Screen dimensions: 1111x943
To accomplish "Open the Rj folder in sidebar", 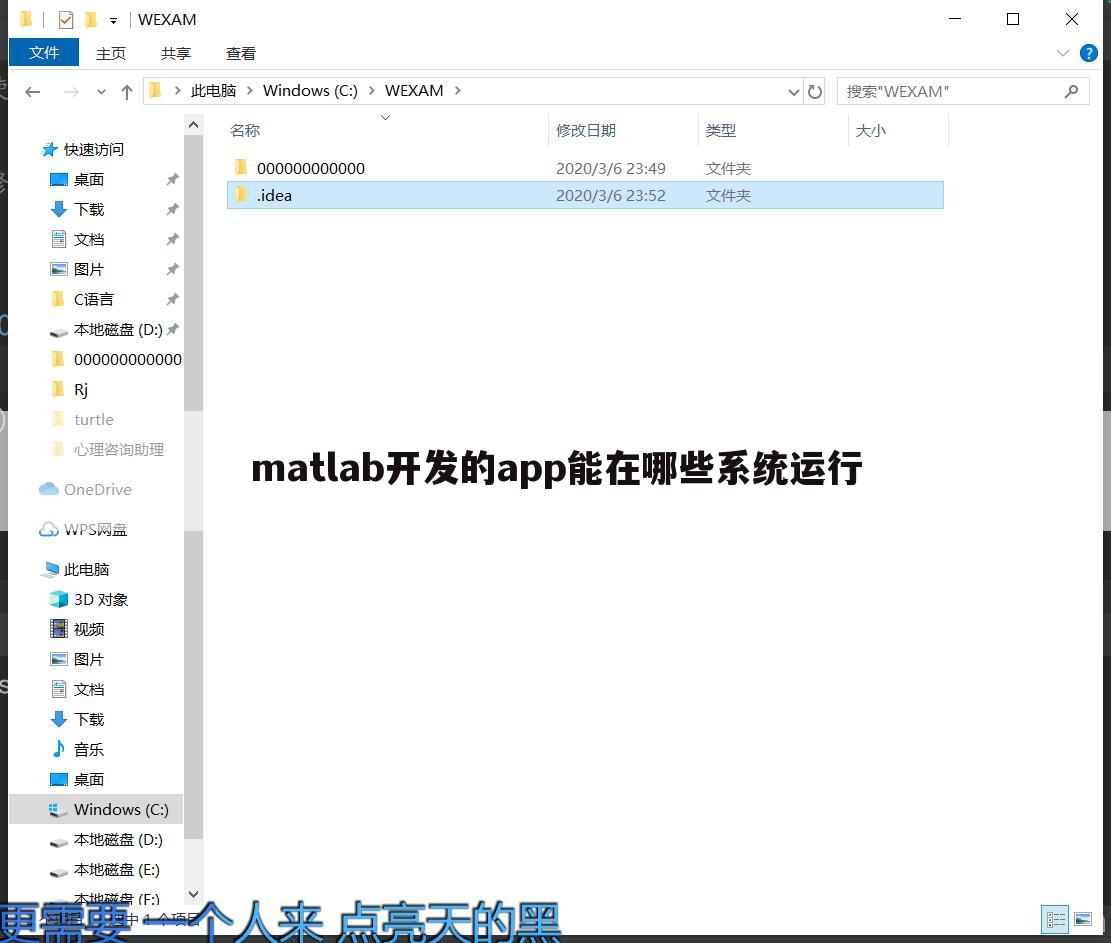I will tap(81, 390).
